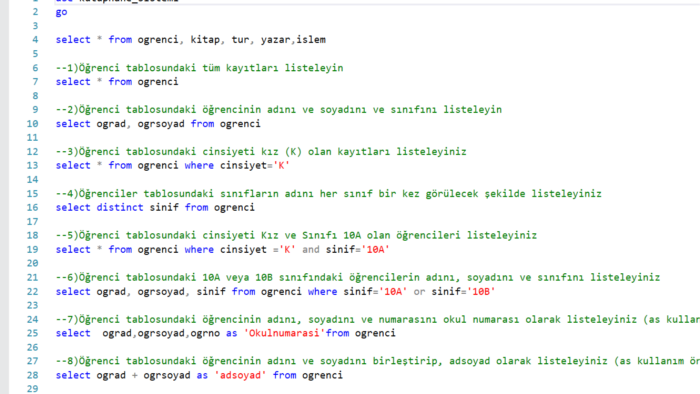Click the string '10B' on line 22
This screenshot has height=394, width=700.
coord(481,291)
